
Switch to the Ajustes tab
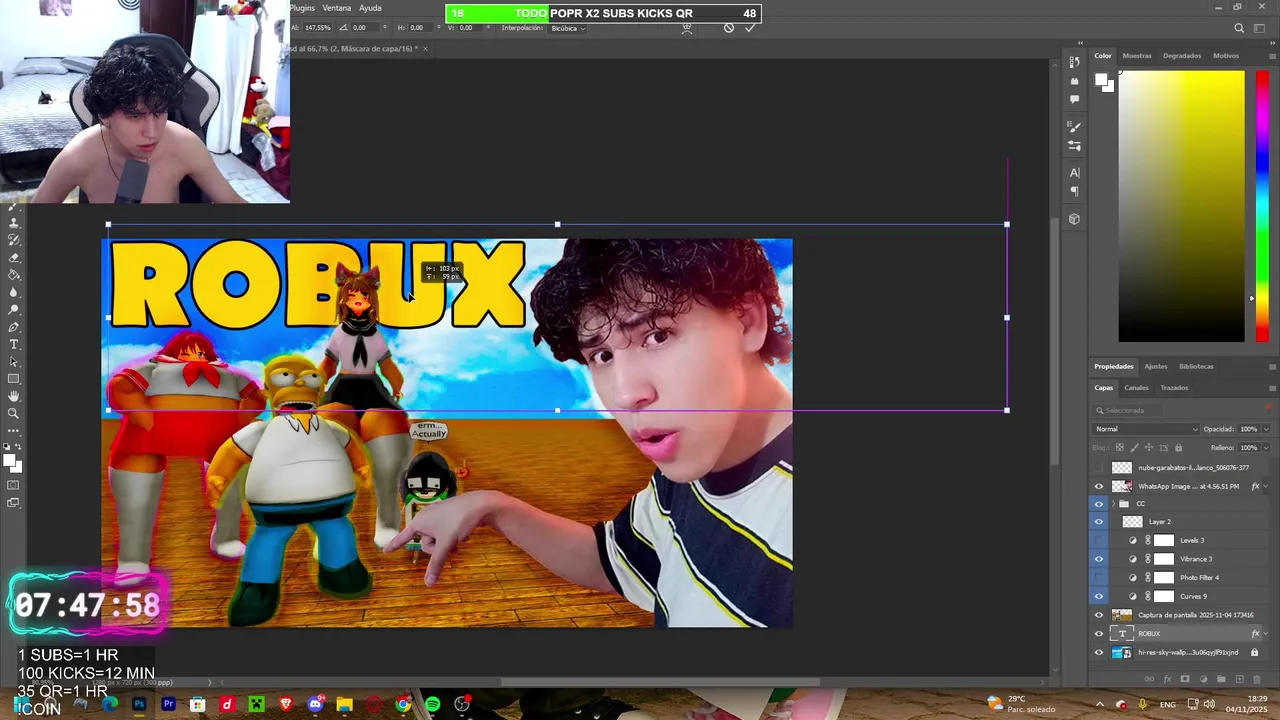click(x=1155, y=366)
